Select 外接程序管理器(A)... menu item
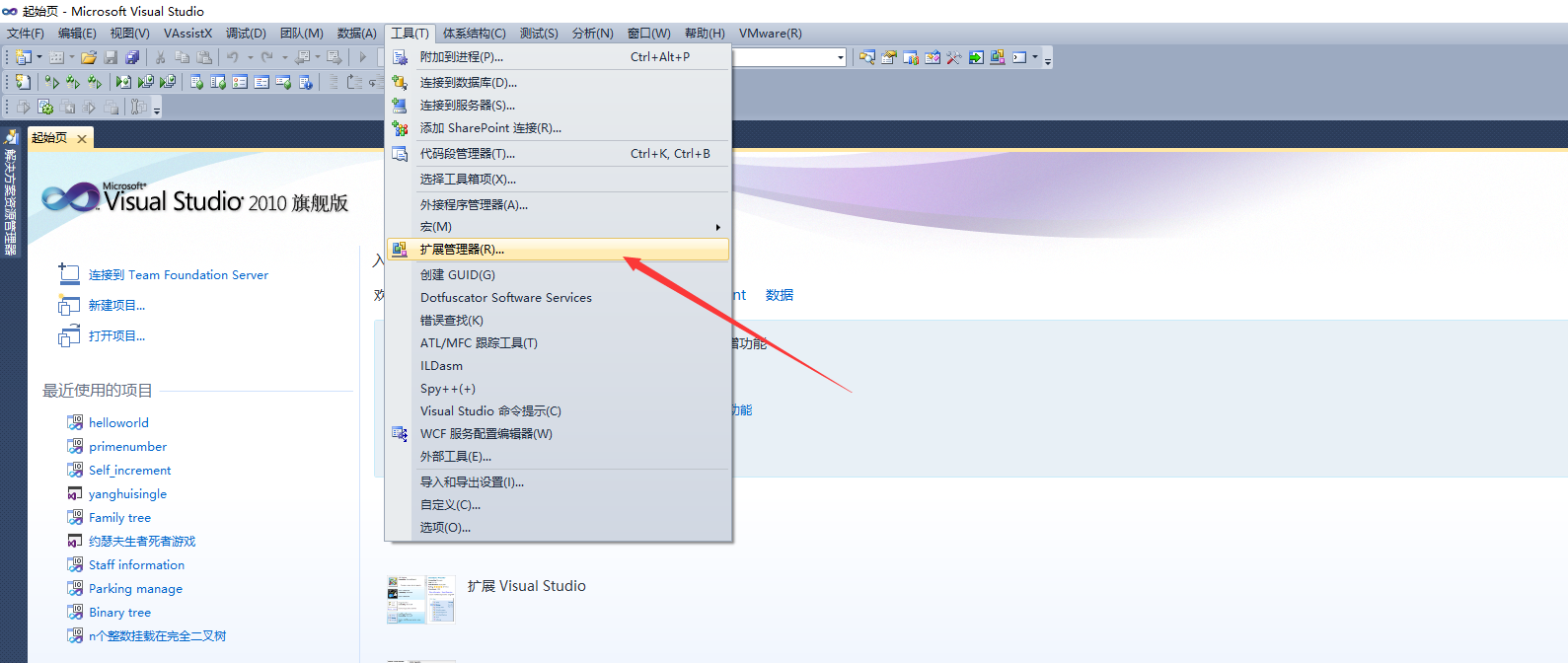This screenshot has height=663, width=1568. pyautogui.click(x=559, y=205)
